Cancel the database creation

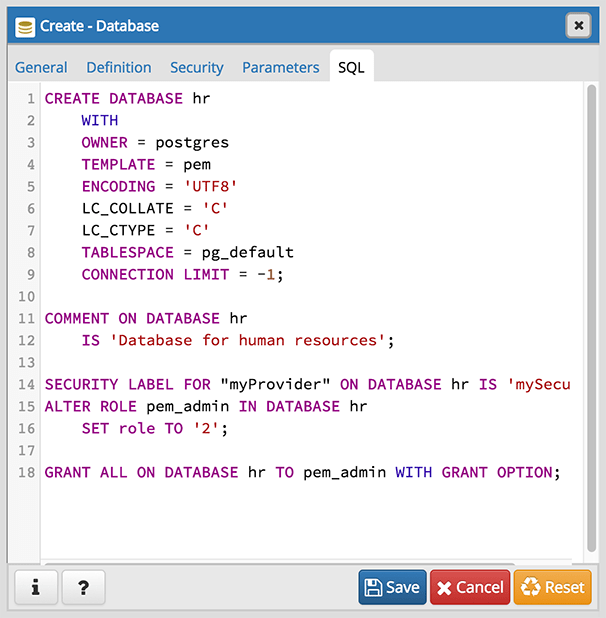(470, 587)
